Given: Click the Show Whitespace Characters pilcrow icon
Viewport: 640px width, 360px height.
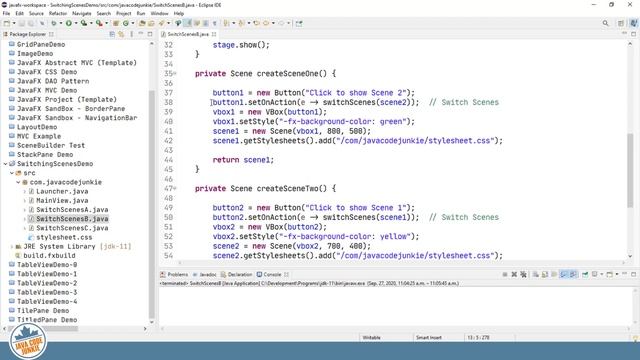Looking at the screenshot, I should 215,23.
